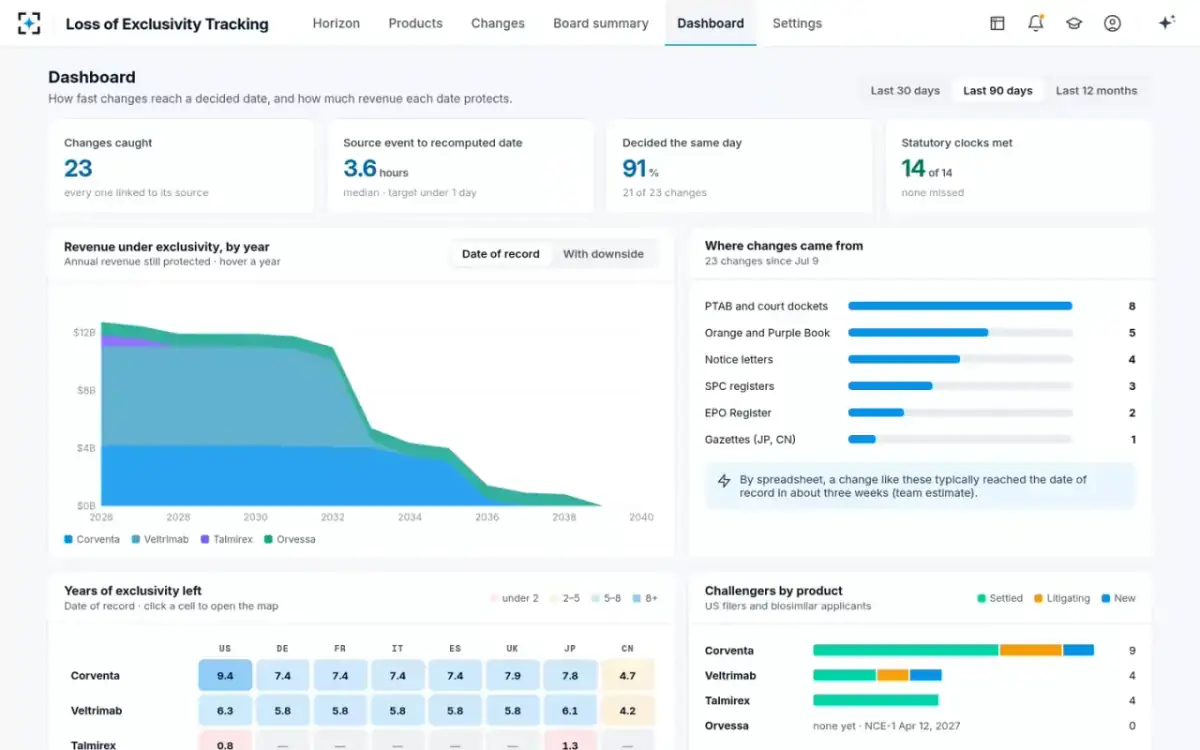Click the 'every one linked to its source' text
The width and height of the screenshot is (1200, 750).
pos(136,193)
